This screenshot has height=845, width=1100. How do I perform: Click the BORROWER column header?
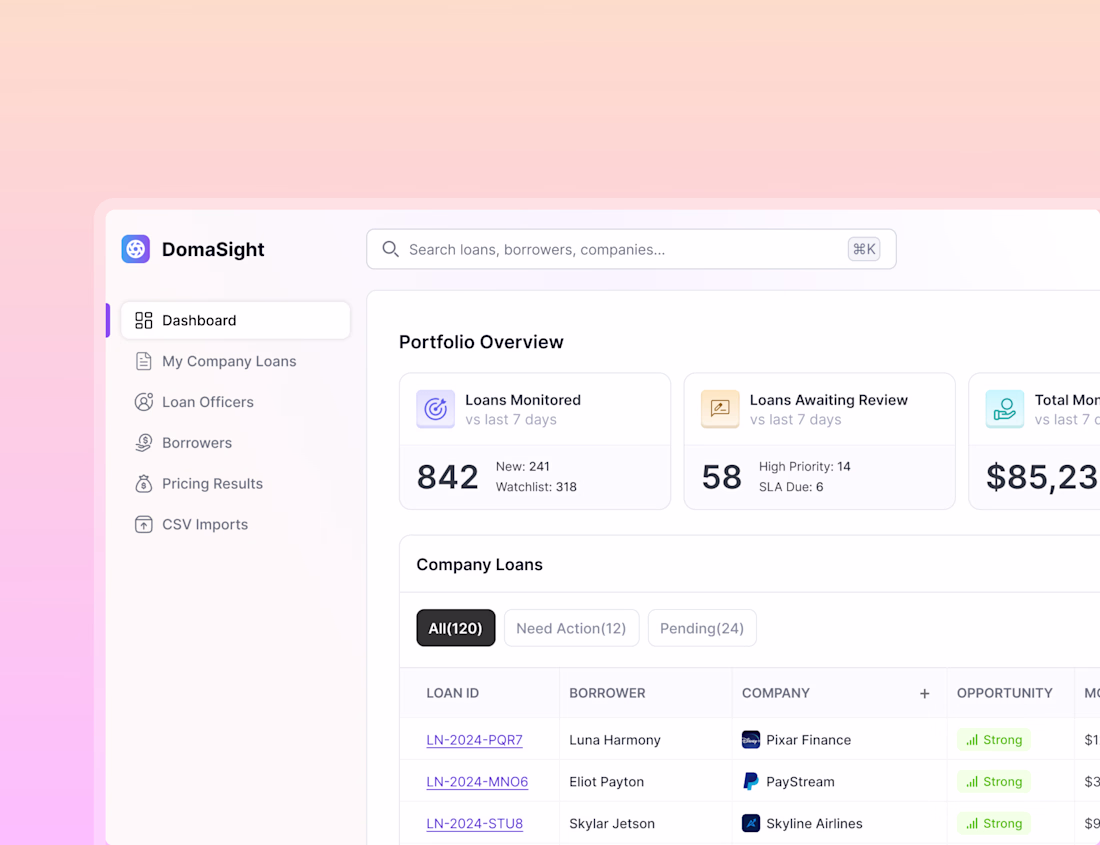607,693
